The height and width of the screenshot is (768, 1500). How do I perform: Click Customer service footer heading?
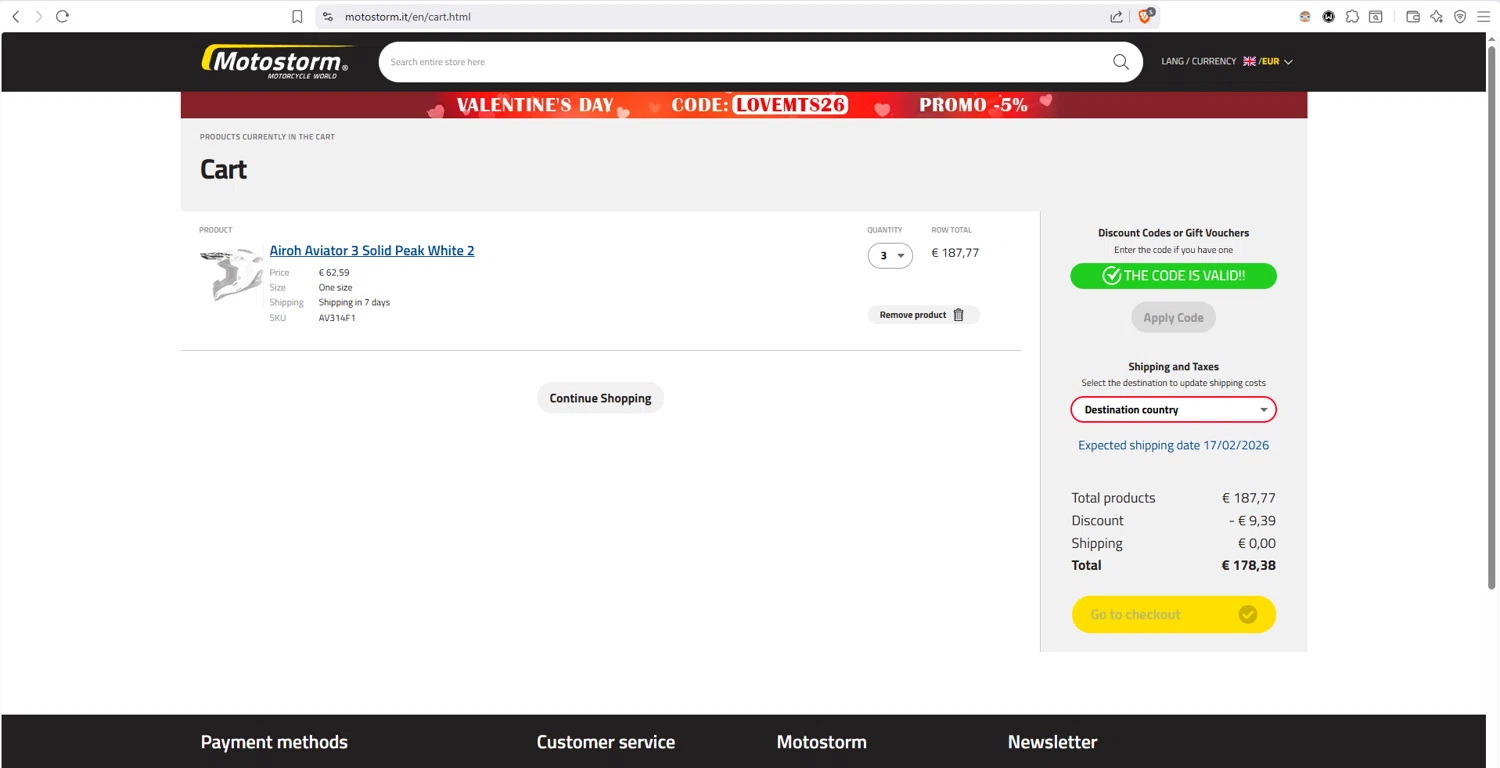pyautogui.click(x=606, y=742)
